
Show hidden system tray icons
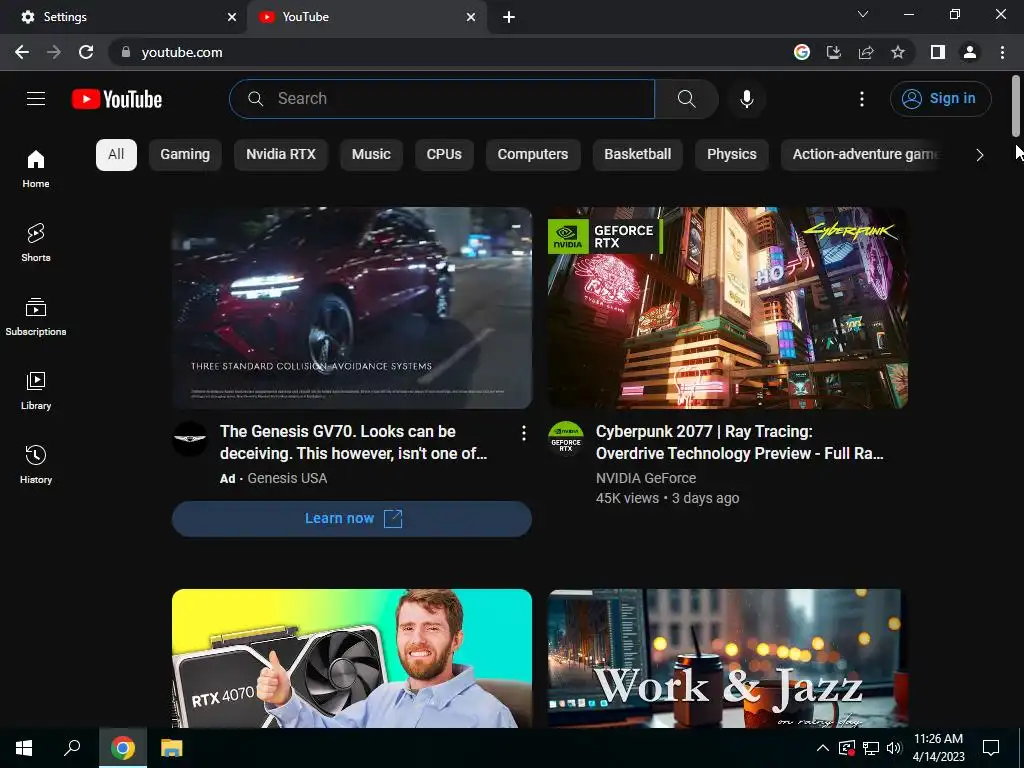pos(823,748)
